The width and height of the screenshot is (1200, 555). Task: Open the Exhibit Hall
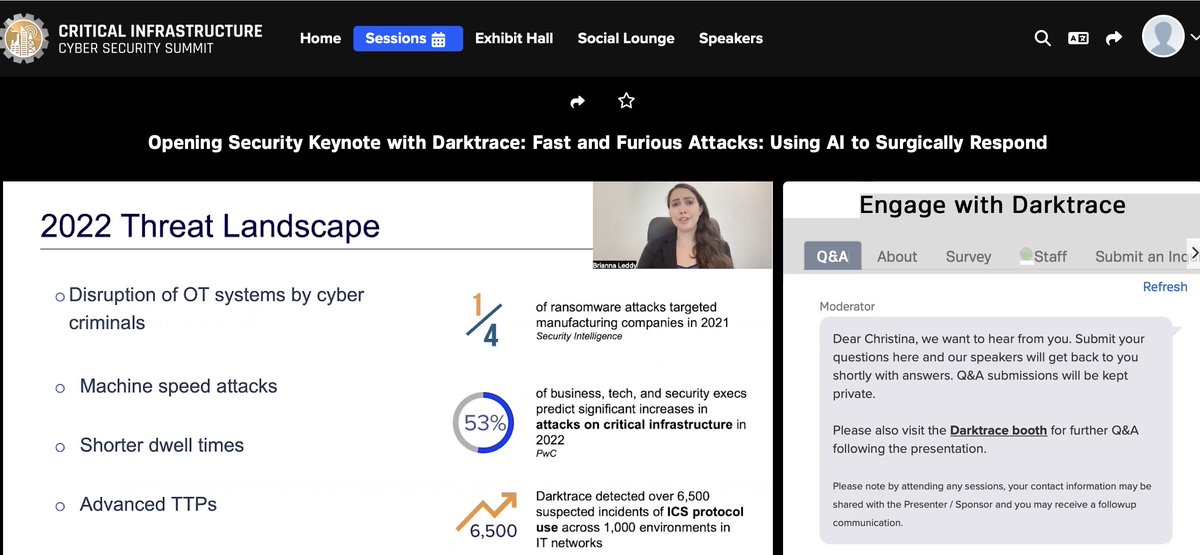click(514, 38)
